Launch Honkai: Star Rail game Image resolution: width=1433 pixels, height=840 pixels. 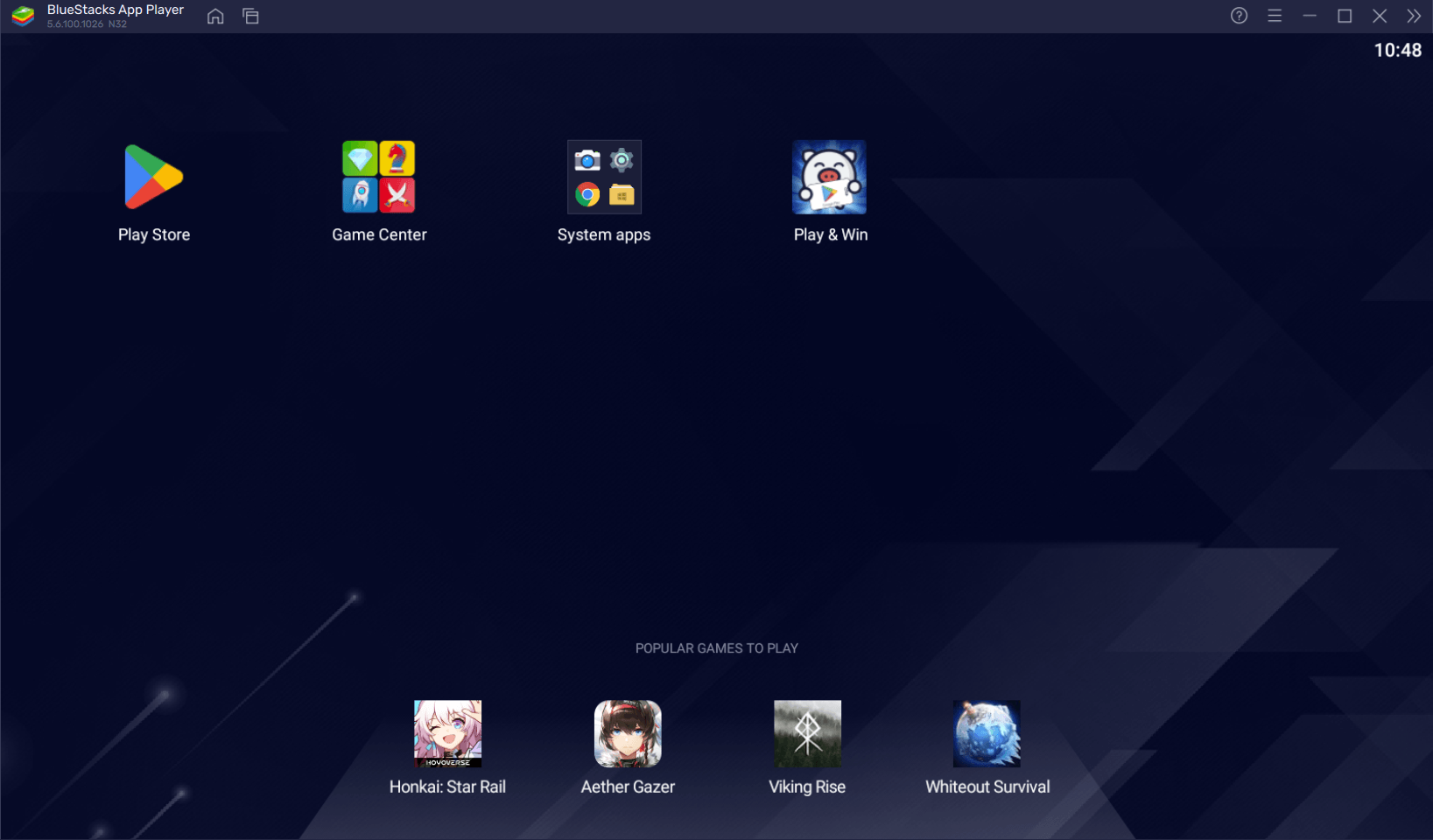click(x=447, y=733)
